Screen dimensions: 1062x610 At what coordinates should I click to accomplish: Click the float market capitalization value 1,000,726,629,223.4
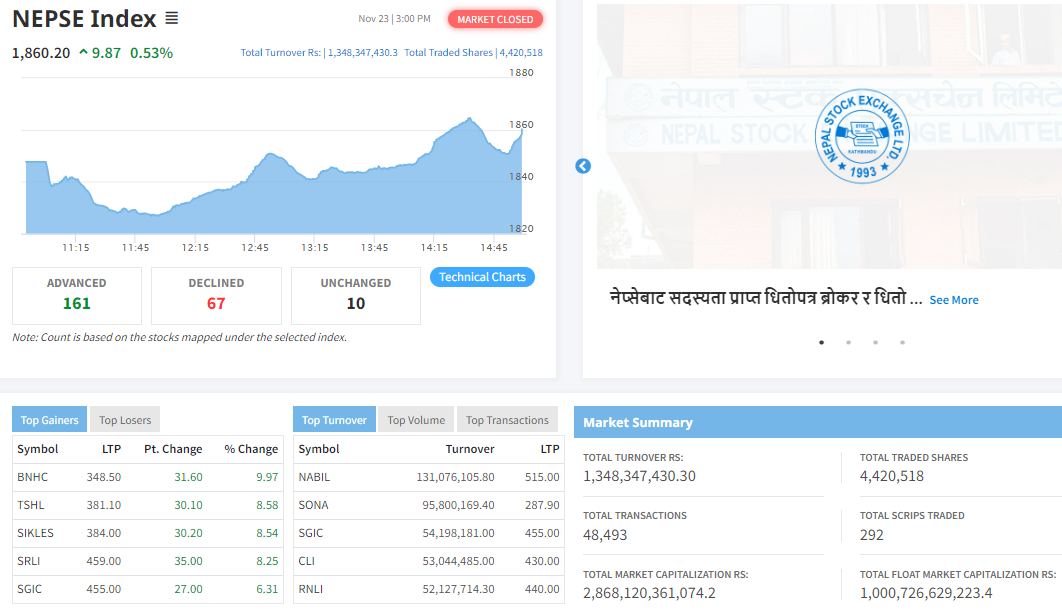(x=926, y=593)
